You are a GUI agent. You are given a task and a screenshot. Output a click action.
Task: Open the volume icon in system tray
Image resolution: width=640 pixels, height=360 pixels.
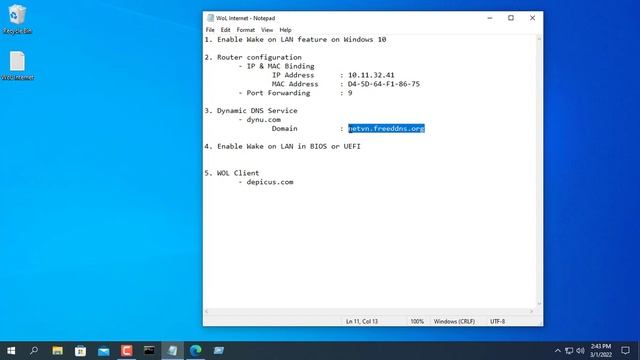580,351
